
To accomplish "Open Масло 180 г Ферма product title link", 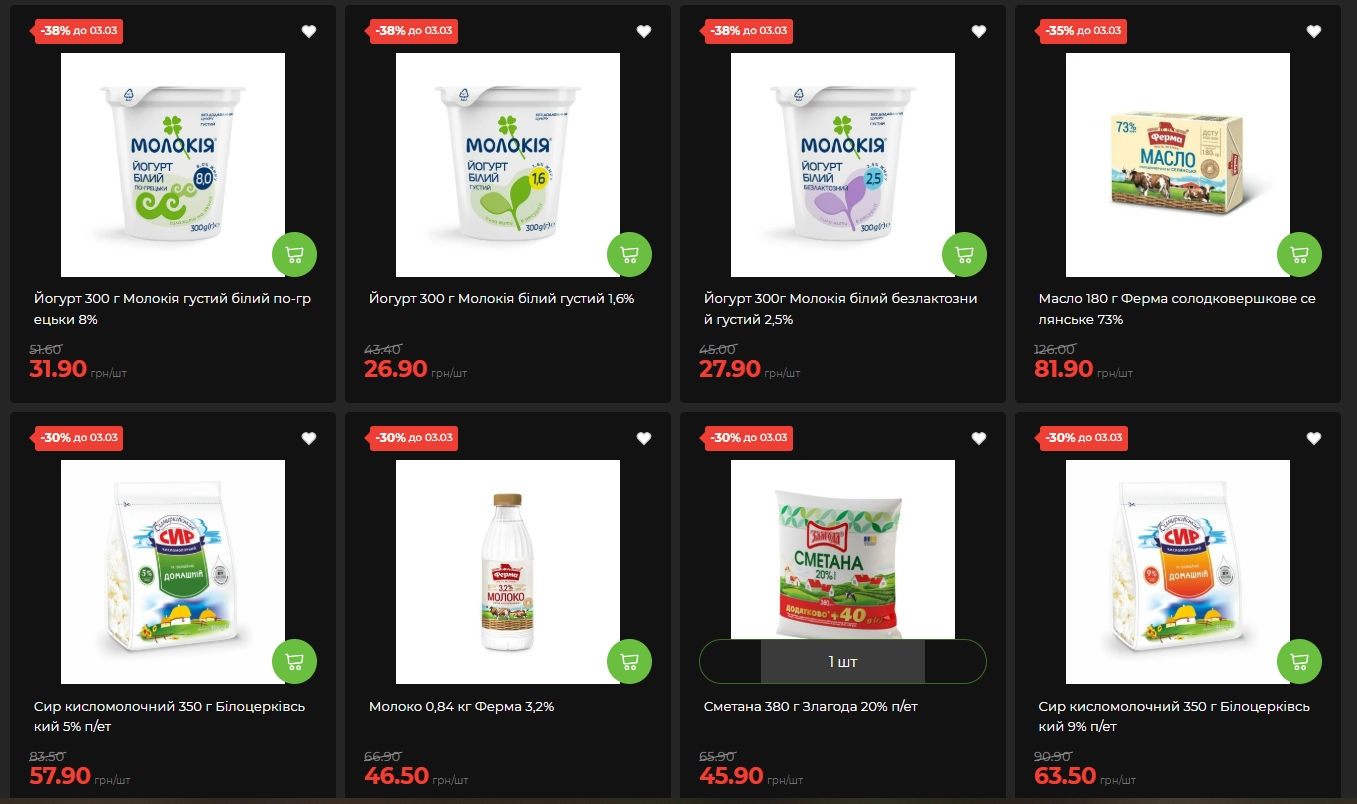I will [x=1177, y=309].
